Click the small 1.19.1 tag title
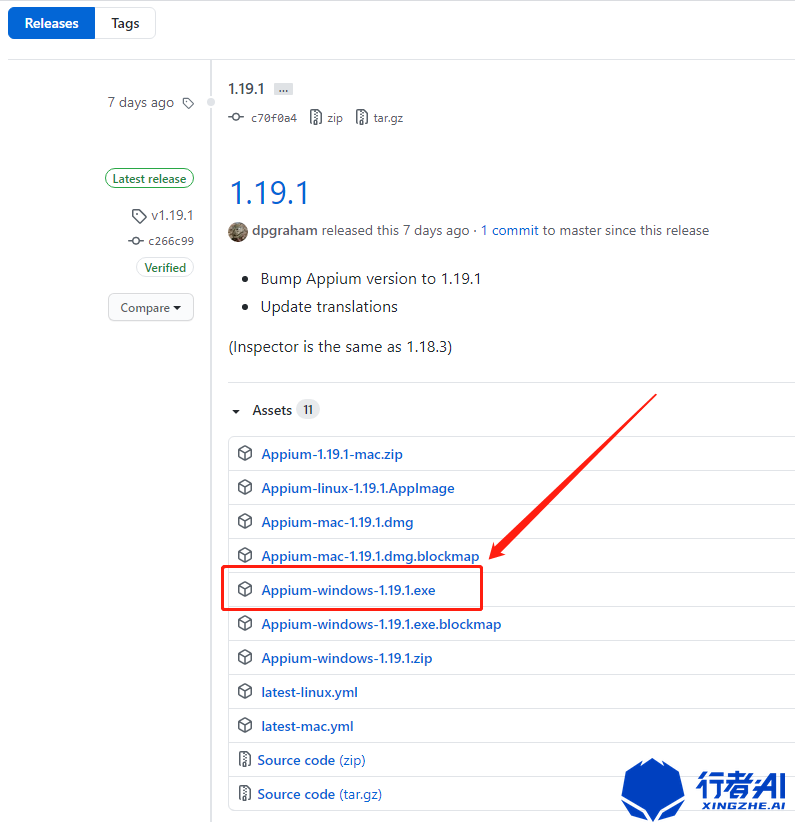 pos(246,89)
